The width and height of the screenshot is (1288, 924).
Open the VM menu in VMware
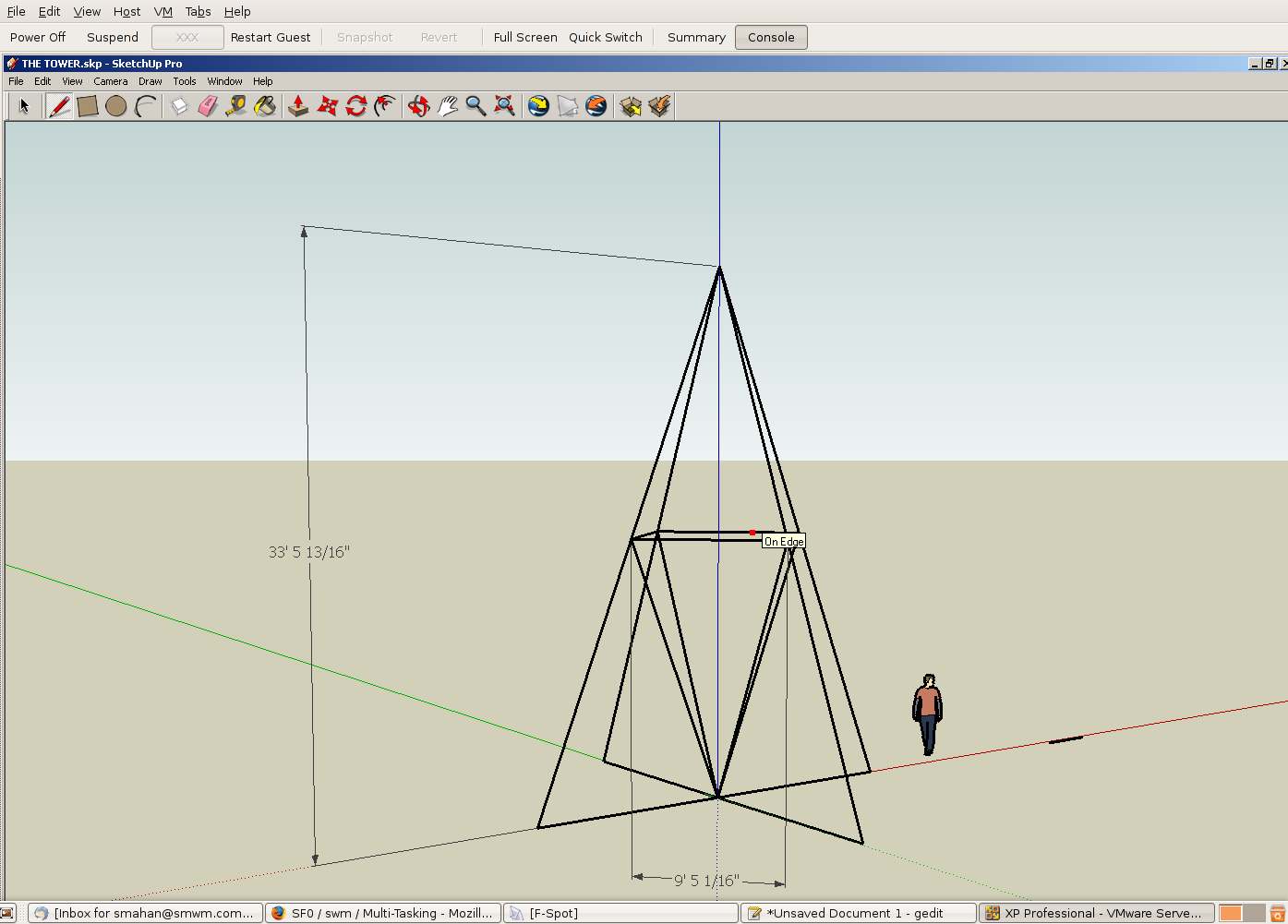pos(163,12)
